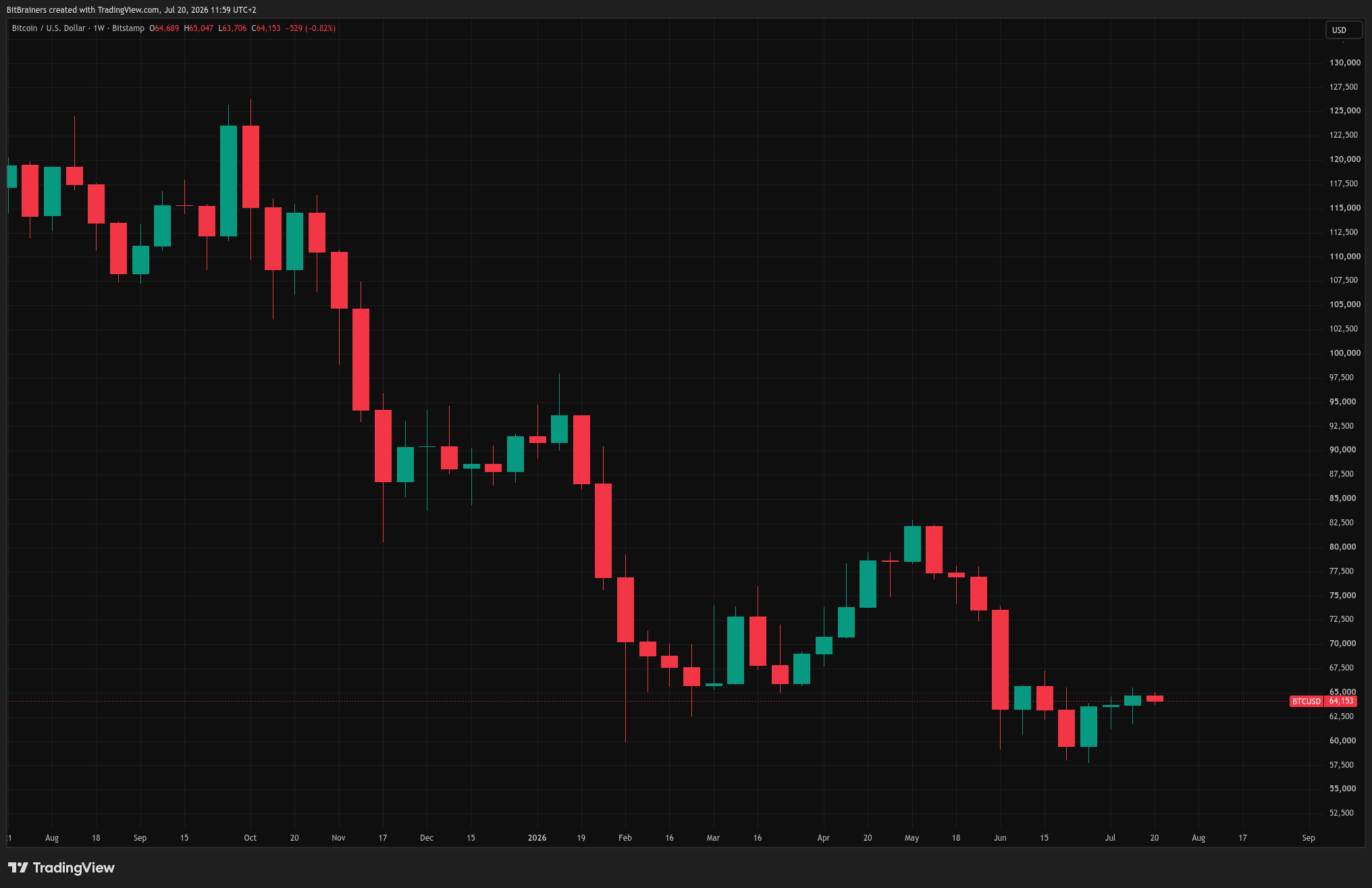
Task: Click the 120,000 price axis label
Action: click(1345, 159)
